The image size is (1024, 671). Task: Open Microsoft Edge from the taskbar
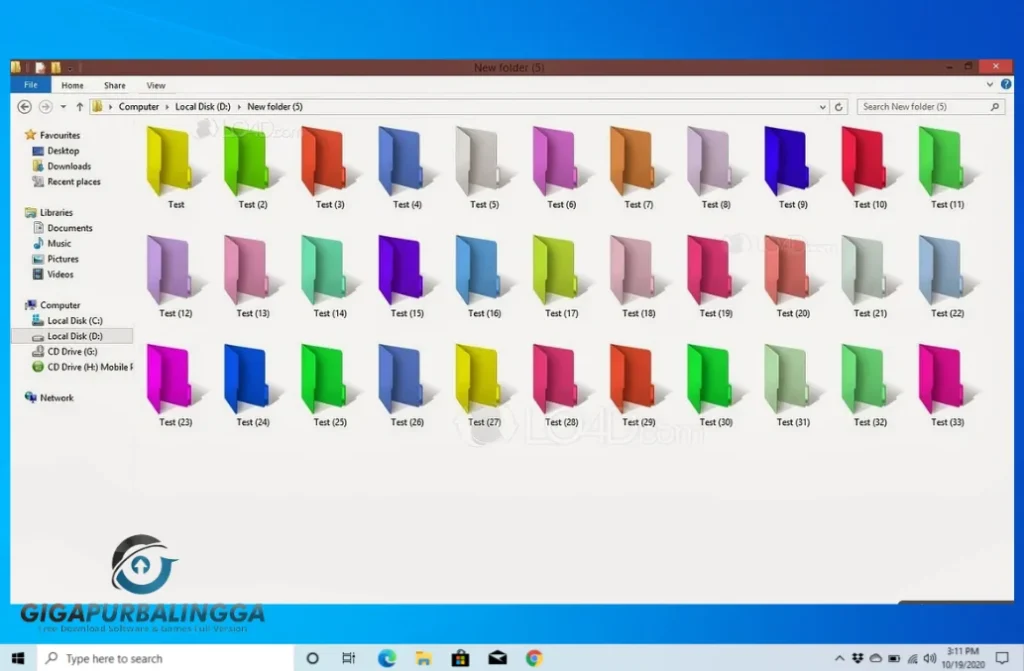coord(385,657)
